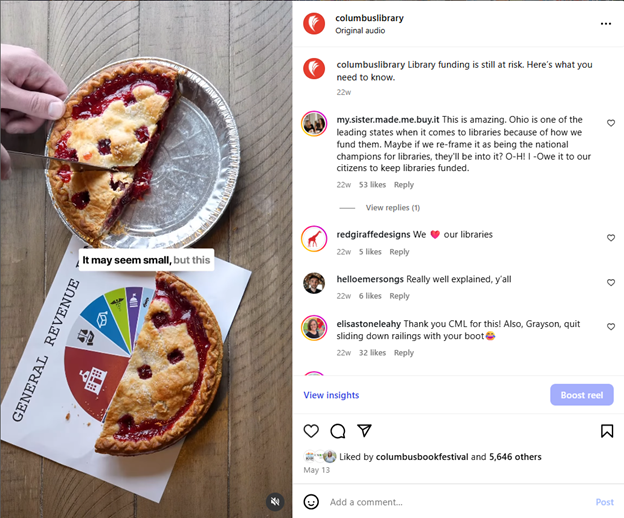Open the Original audio link

360,31
